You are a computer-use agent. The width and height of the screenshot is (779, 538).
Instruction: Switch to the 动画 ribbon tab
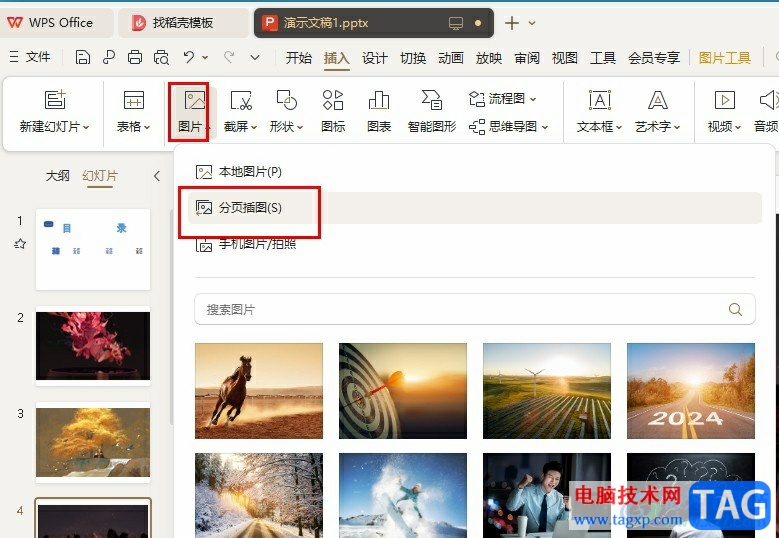click(x=451, y=58)
